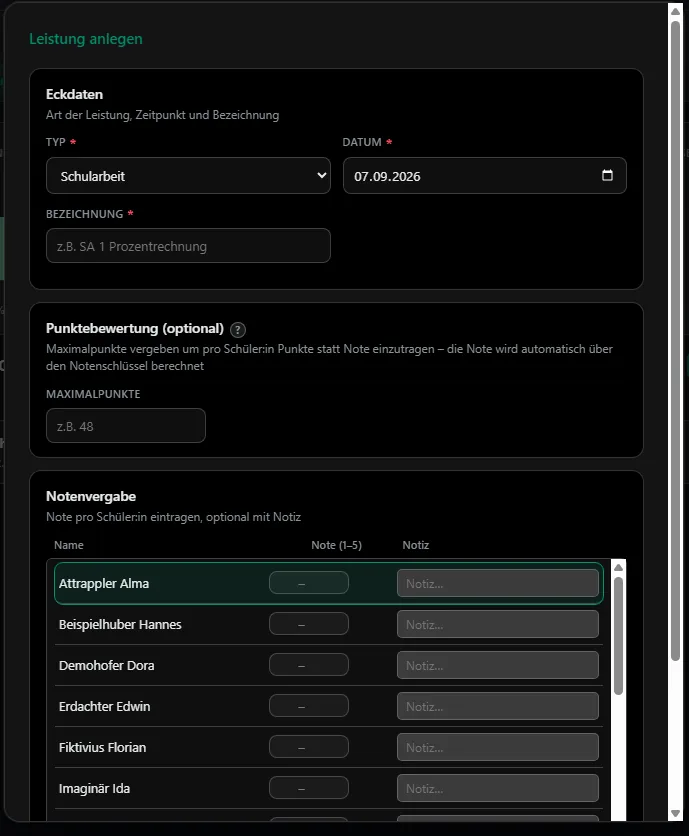Click the student list scrollbar thumb

619,636
